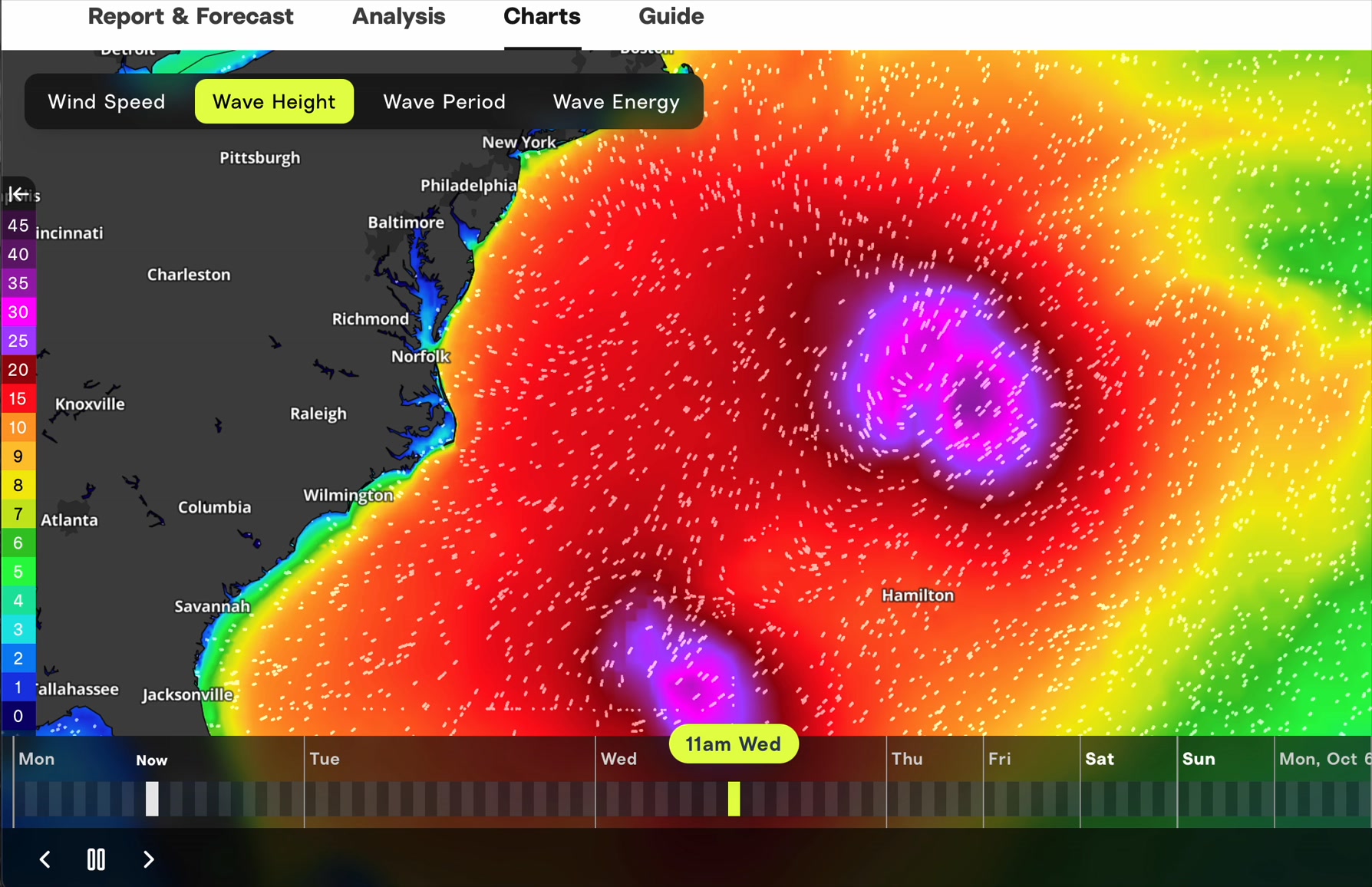Select the yellow current-time bar on timeline

click(x=734, y=799)
